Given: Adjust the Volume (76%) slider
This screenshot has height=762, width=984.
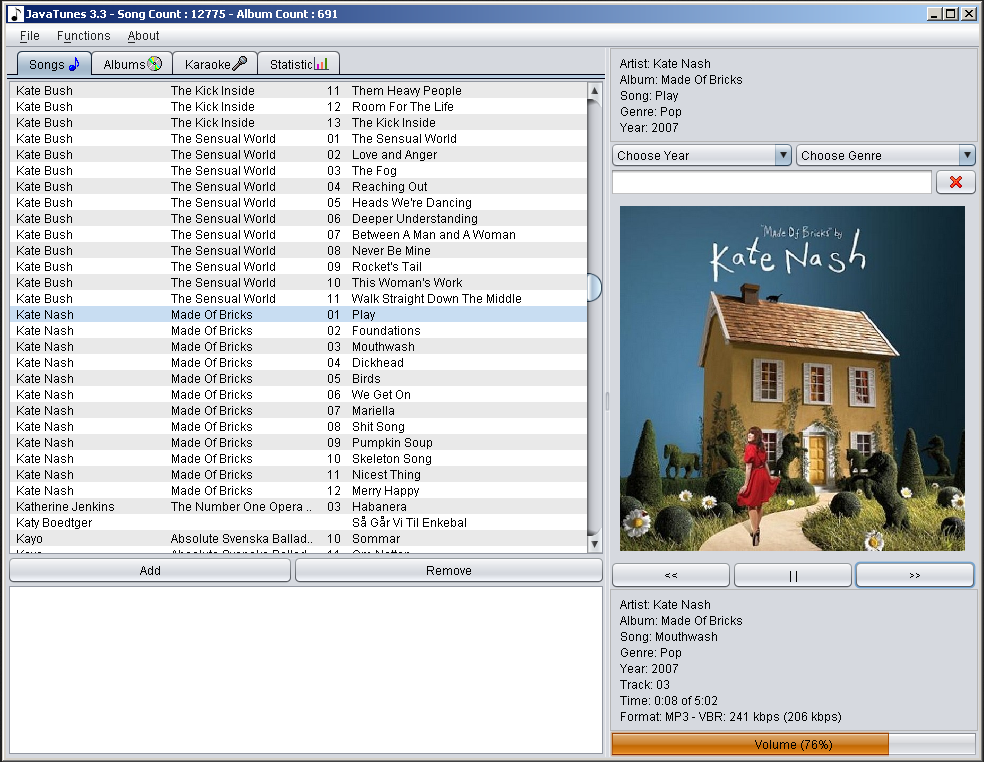Looking at the screenshot, I should tap(793, 744).
